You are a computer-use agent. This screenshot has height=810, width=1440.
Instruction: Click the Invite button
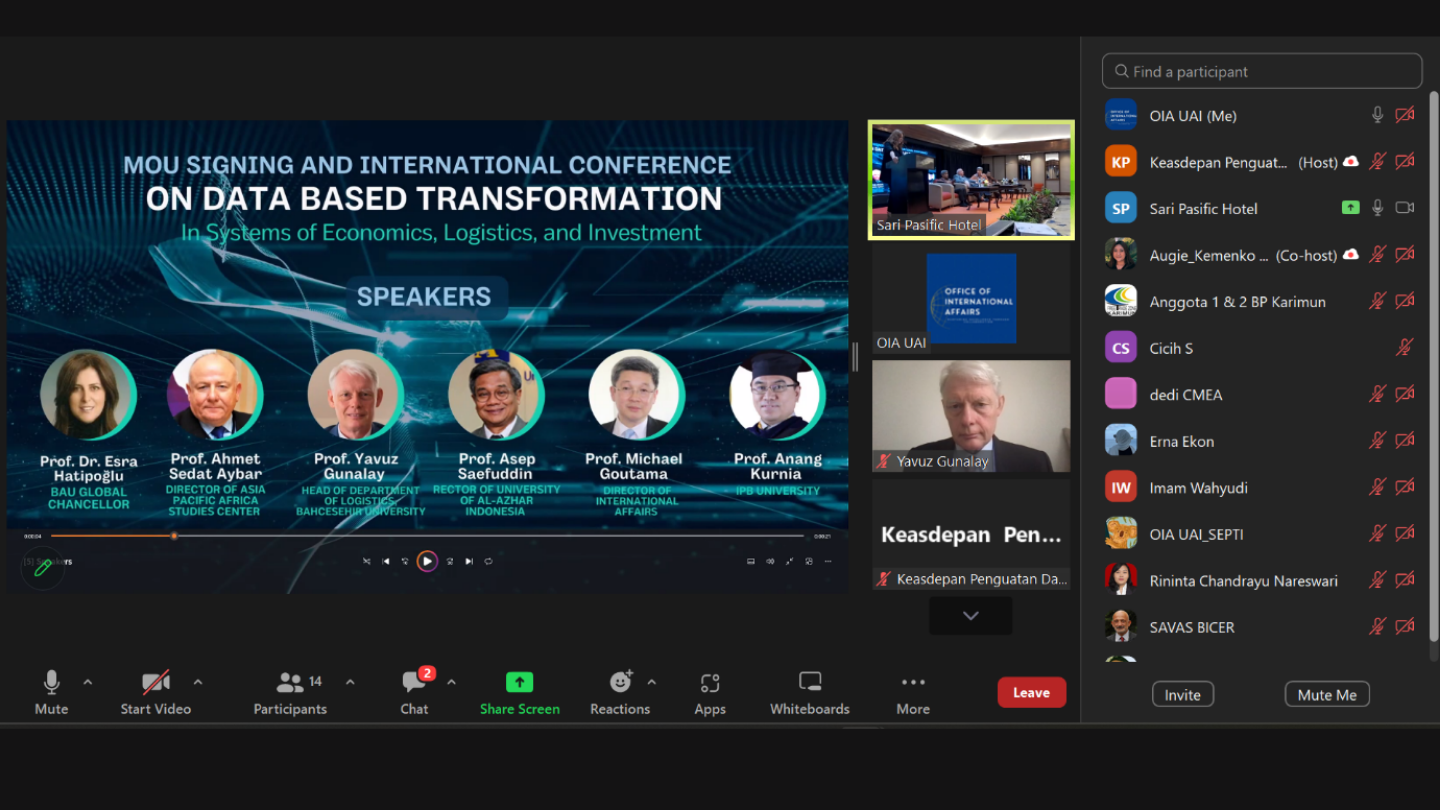coord(1182,694)
